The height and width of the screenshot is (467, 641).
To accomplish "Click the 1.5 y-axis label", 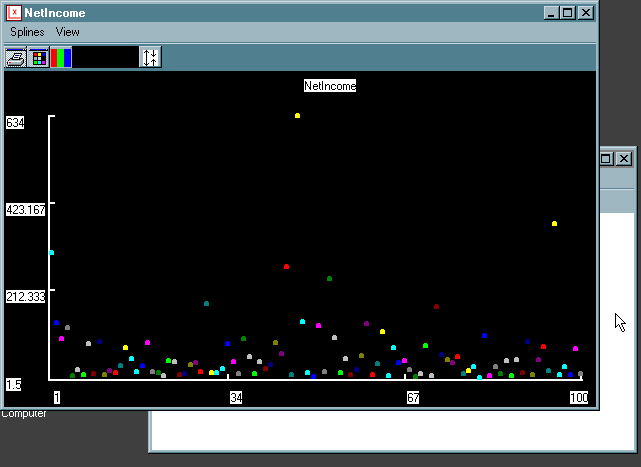I will [13, 385].
